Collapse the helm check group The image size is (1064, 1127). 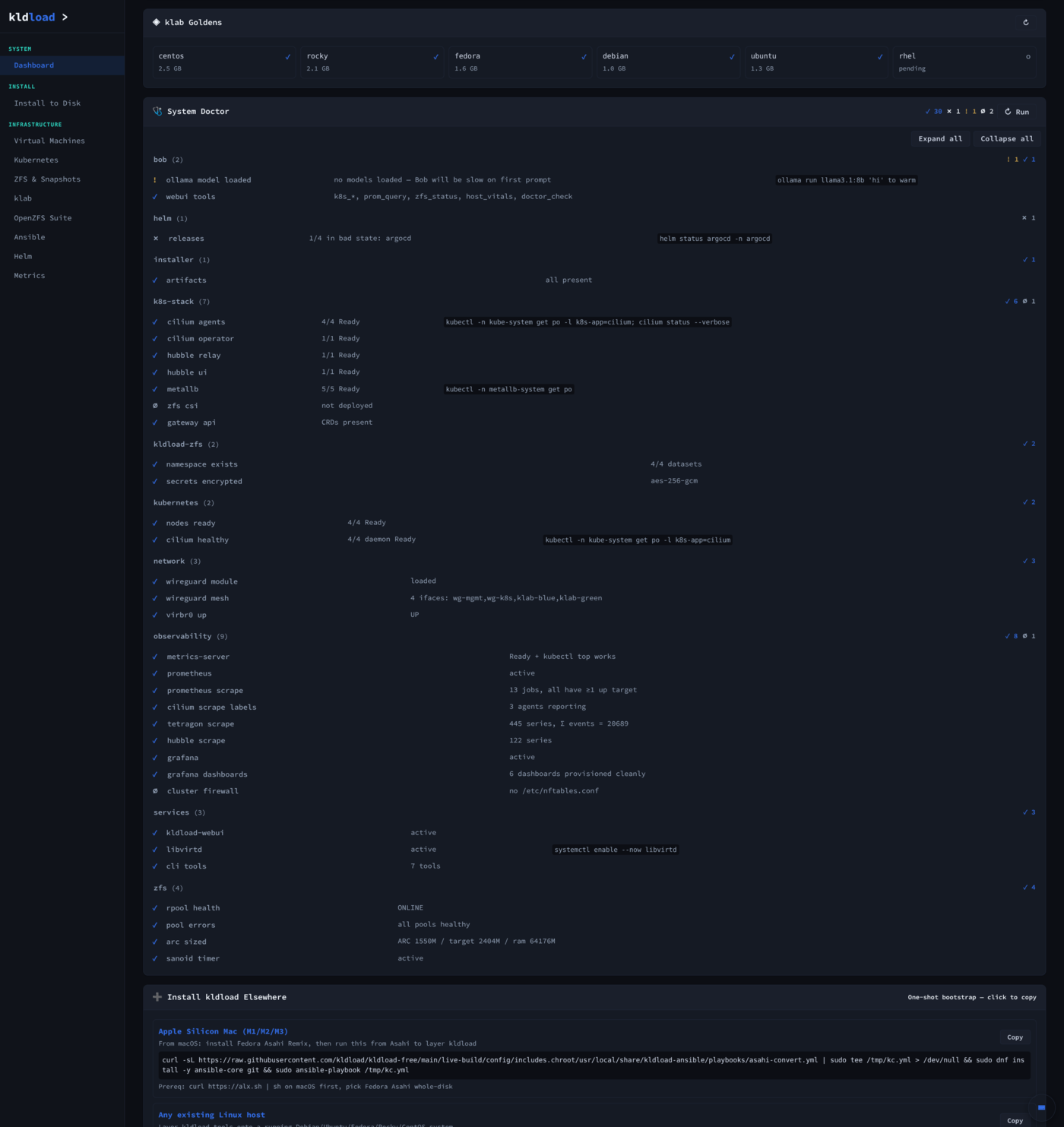(594, 218)
